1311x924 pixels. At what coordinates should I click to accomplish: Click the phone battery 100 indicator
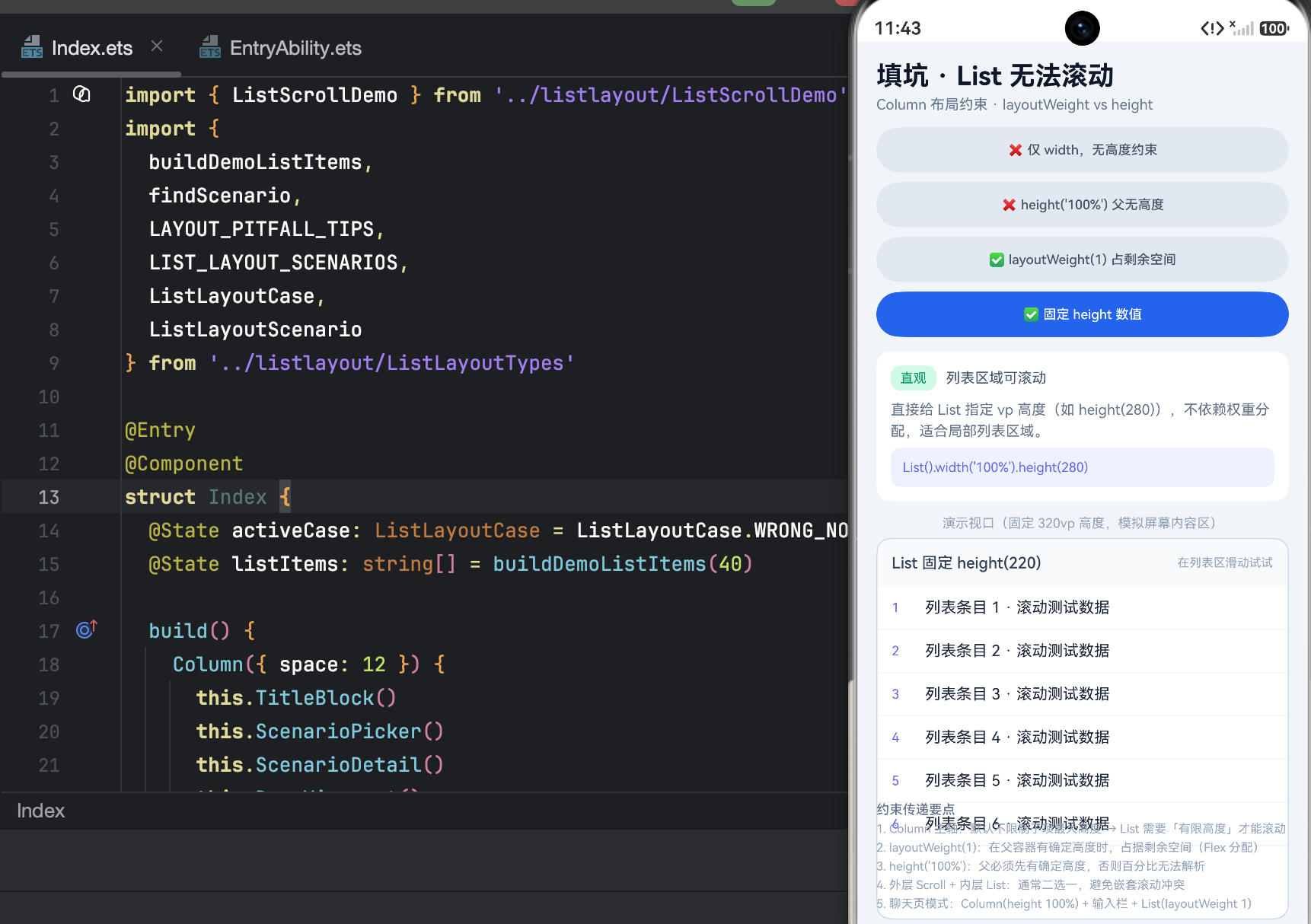coord(1274,28)
